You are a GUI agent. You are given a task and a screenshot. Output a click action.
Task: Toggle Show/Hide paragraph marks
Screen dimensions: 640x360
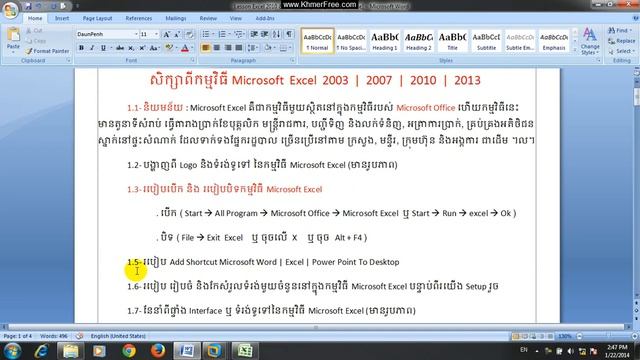tap(289, 35)
